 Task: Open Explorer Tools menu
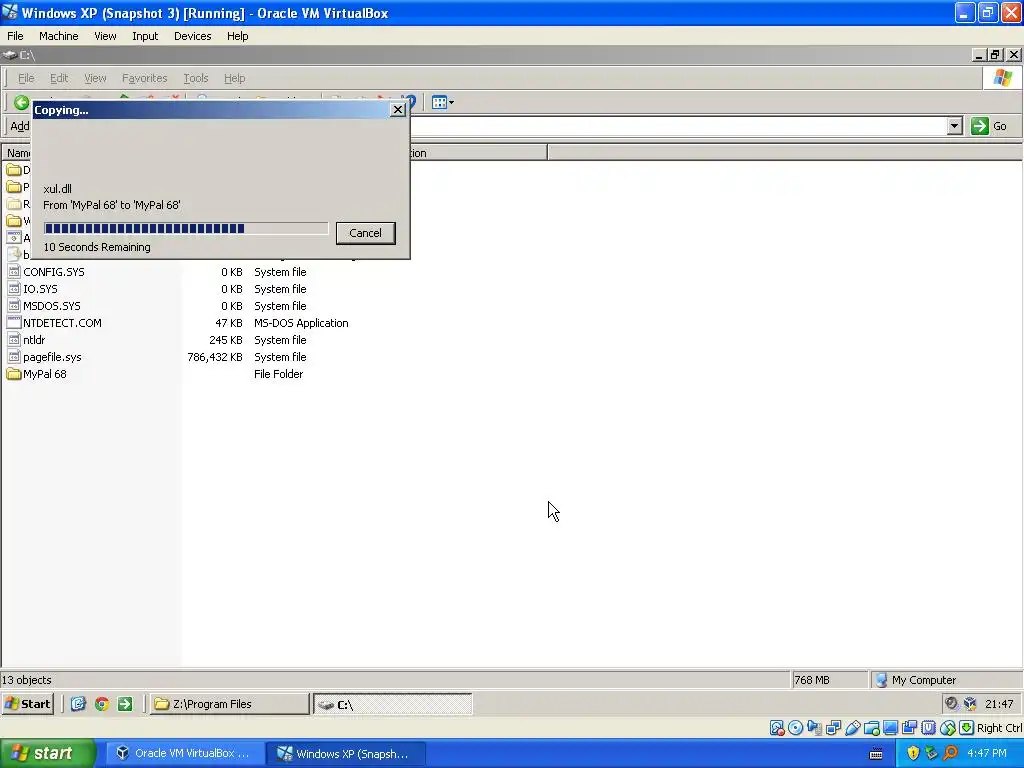[195, 78]
